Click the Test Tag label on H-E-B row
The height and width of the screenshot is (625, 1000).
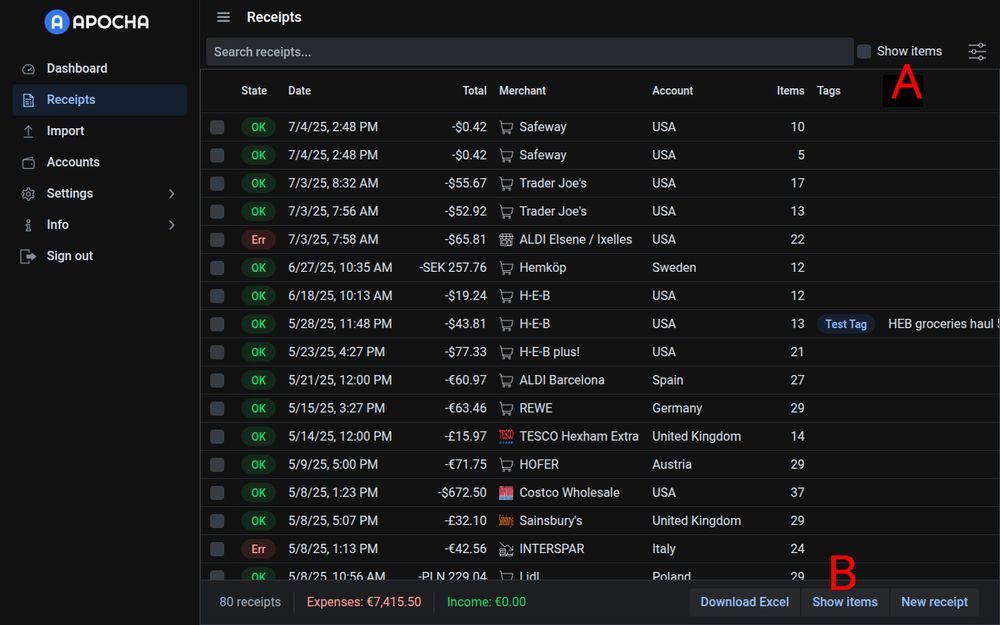pos(846,324)
